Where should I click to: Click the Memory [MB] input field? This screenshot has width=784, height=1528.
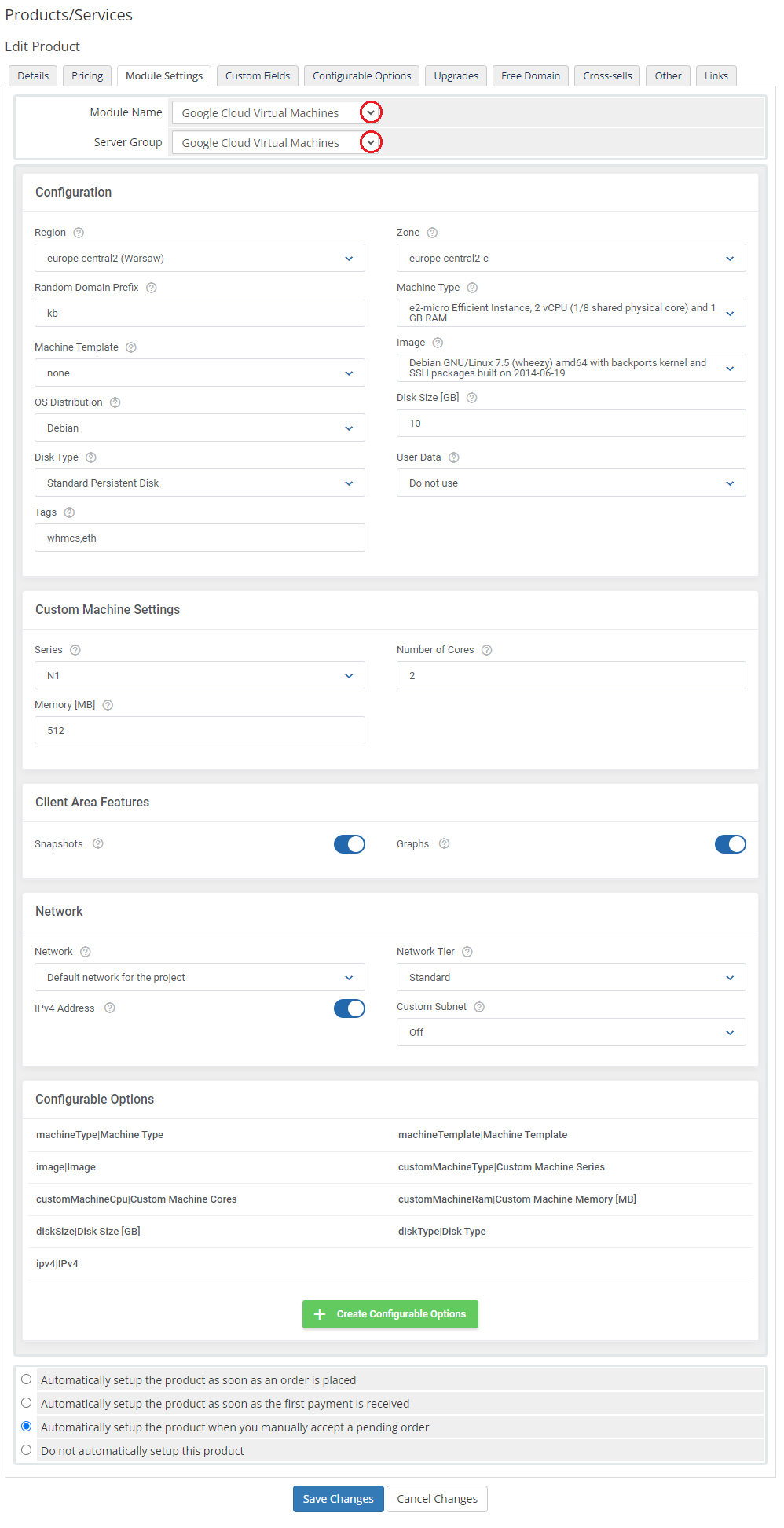(x=200, y=730)
